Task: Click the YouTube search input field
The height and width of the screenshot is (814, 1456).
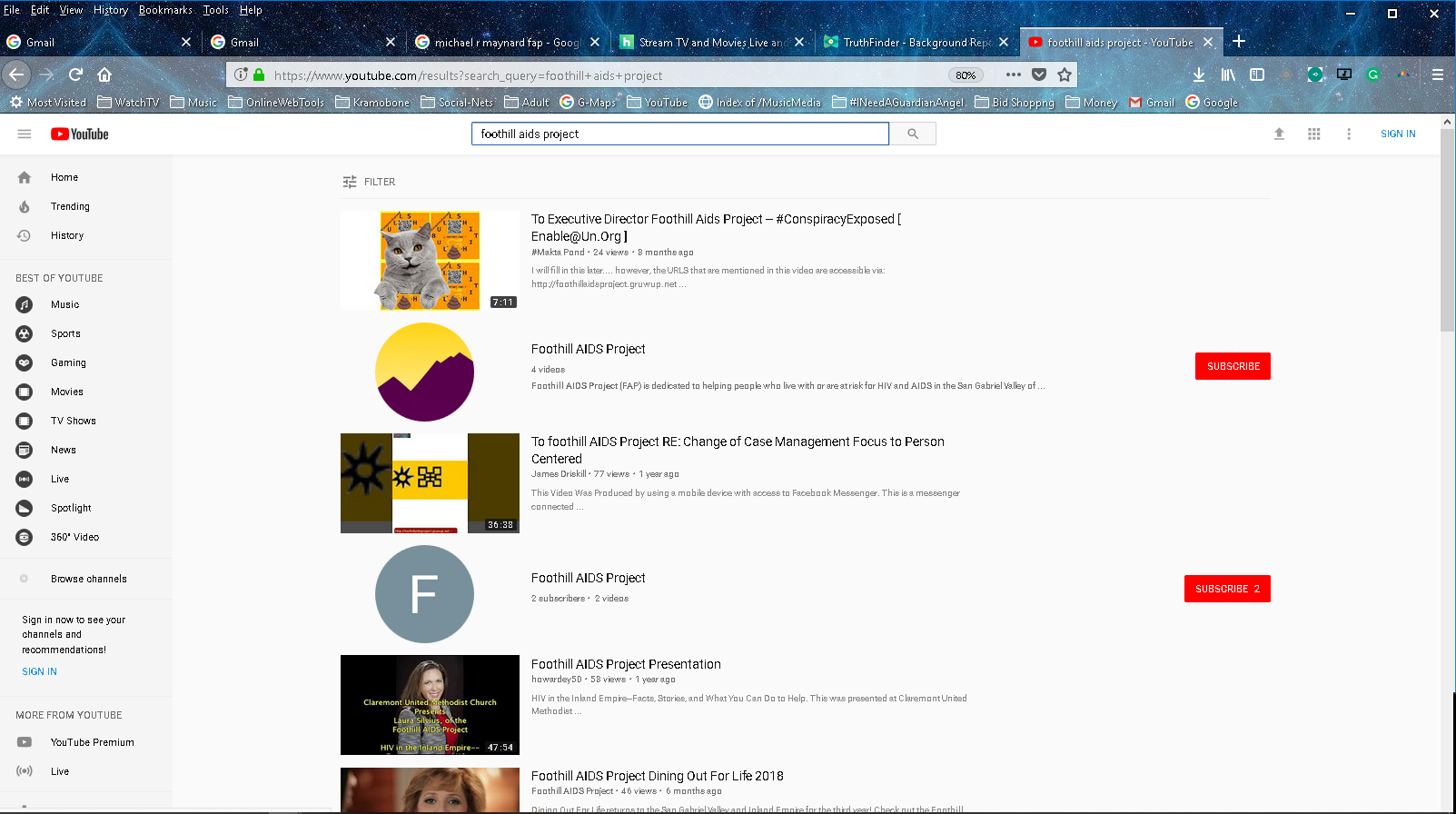Action: click(x=679, y=134)
